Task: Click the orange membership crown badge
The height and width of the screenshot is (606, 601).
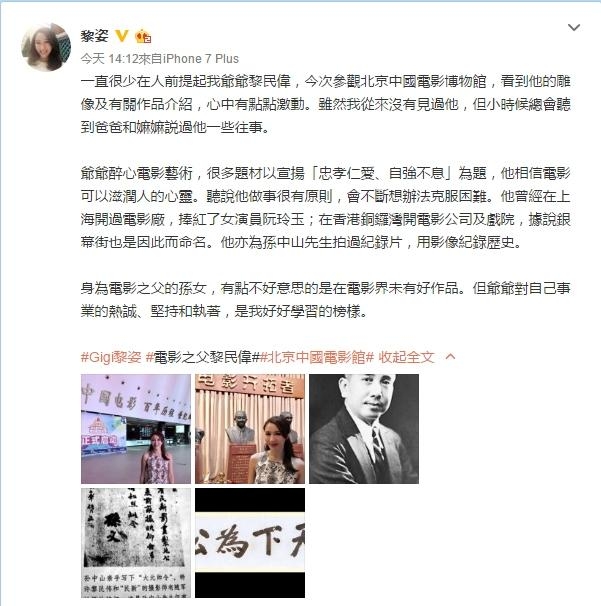Action: click(143, 36)
